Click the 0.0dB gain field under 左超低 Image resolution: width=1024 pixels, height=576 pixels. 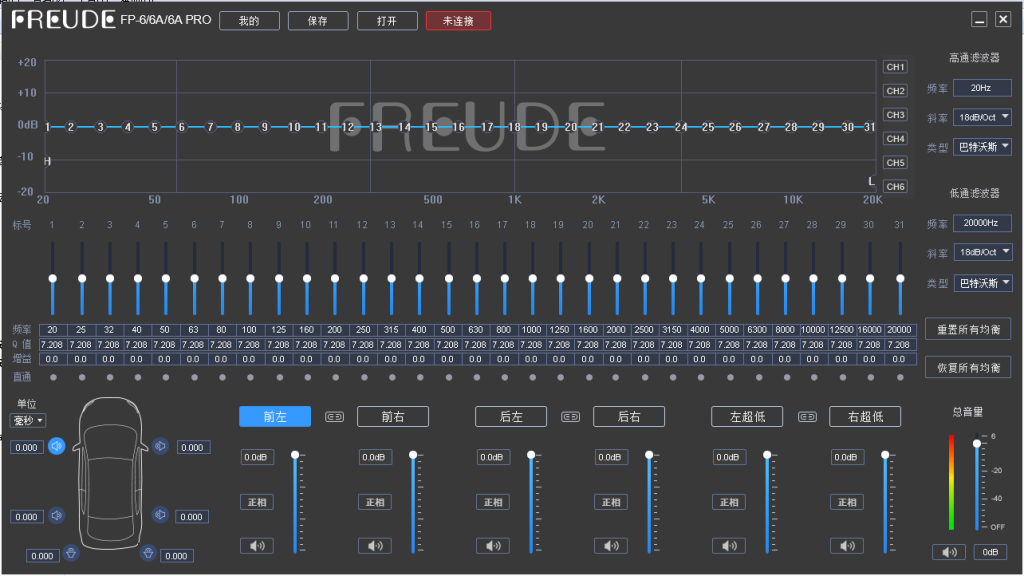(728, 457)
